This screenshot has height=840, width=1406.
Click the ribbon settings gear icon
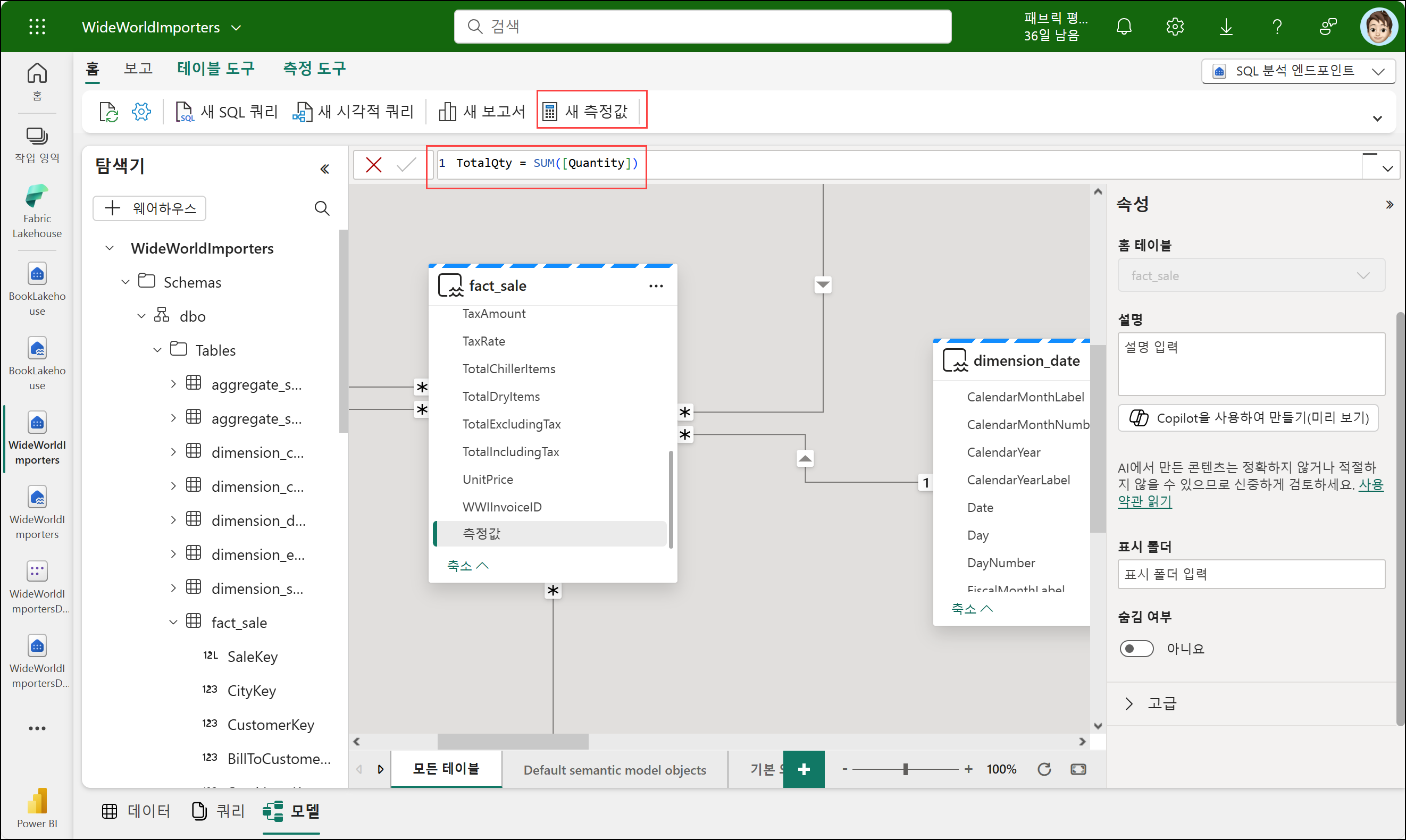tap(141, 112)
